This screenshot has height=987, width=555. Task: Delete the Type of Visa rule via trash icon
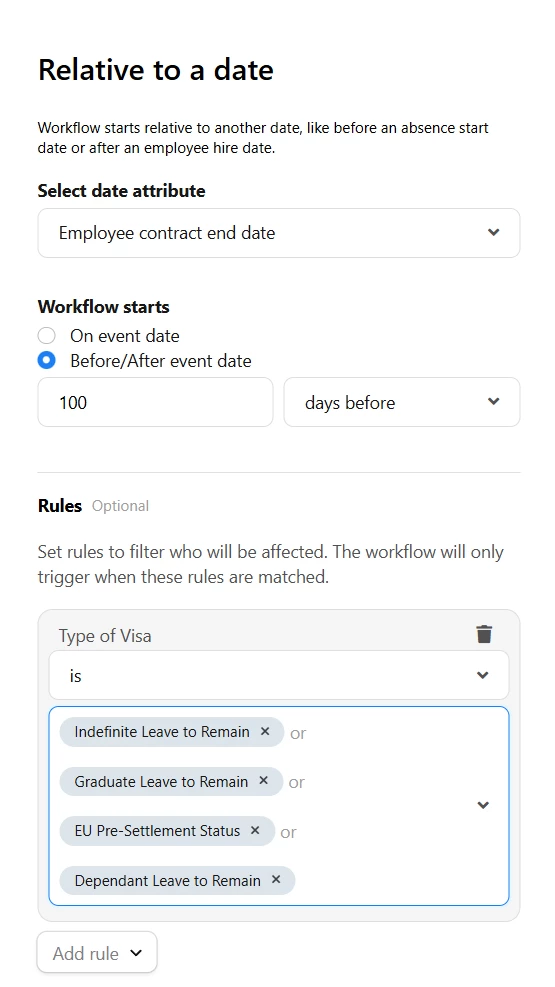[484, 634]
